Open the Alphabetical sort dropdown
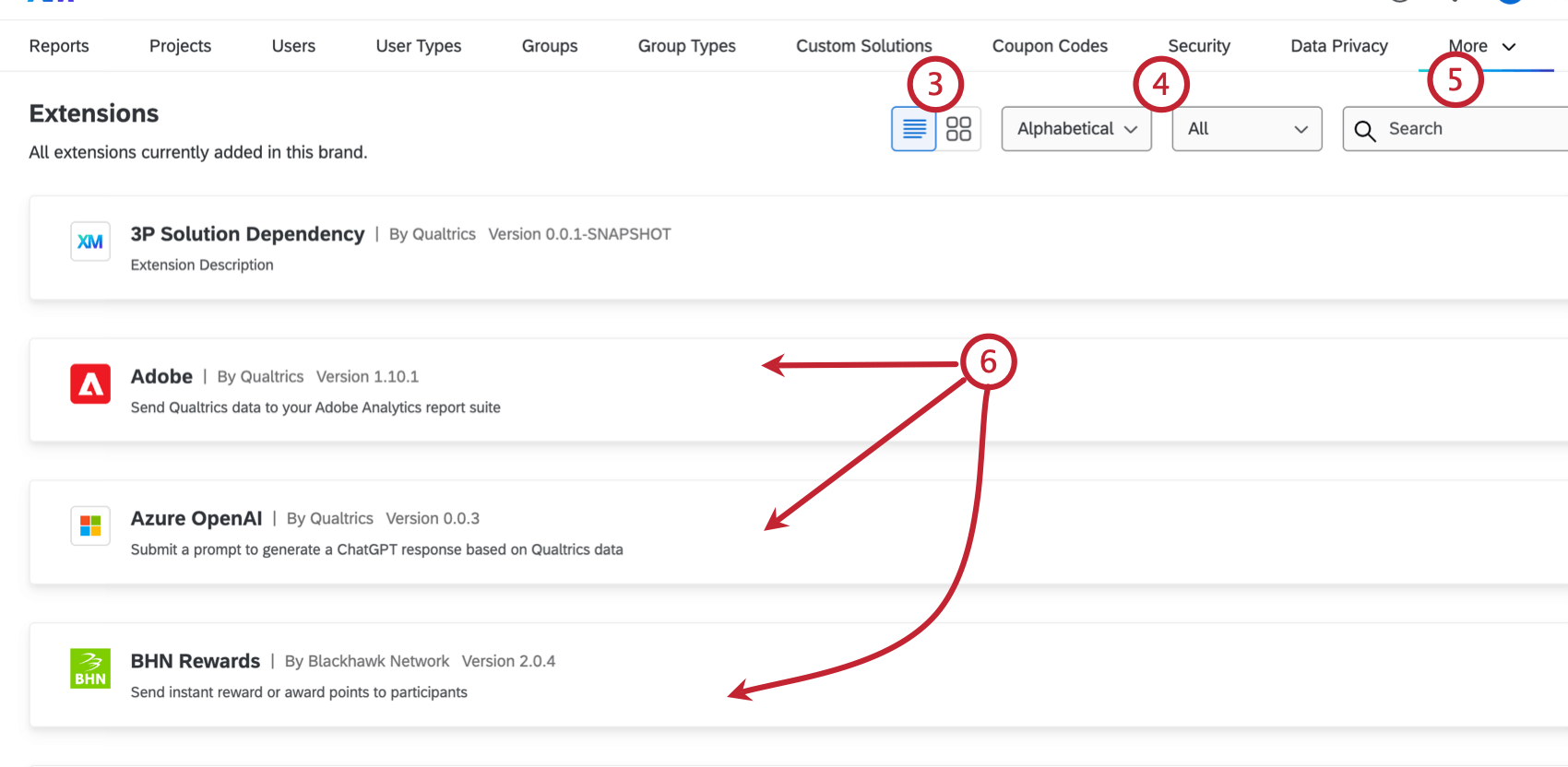 [1076, 129]
